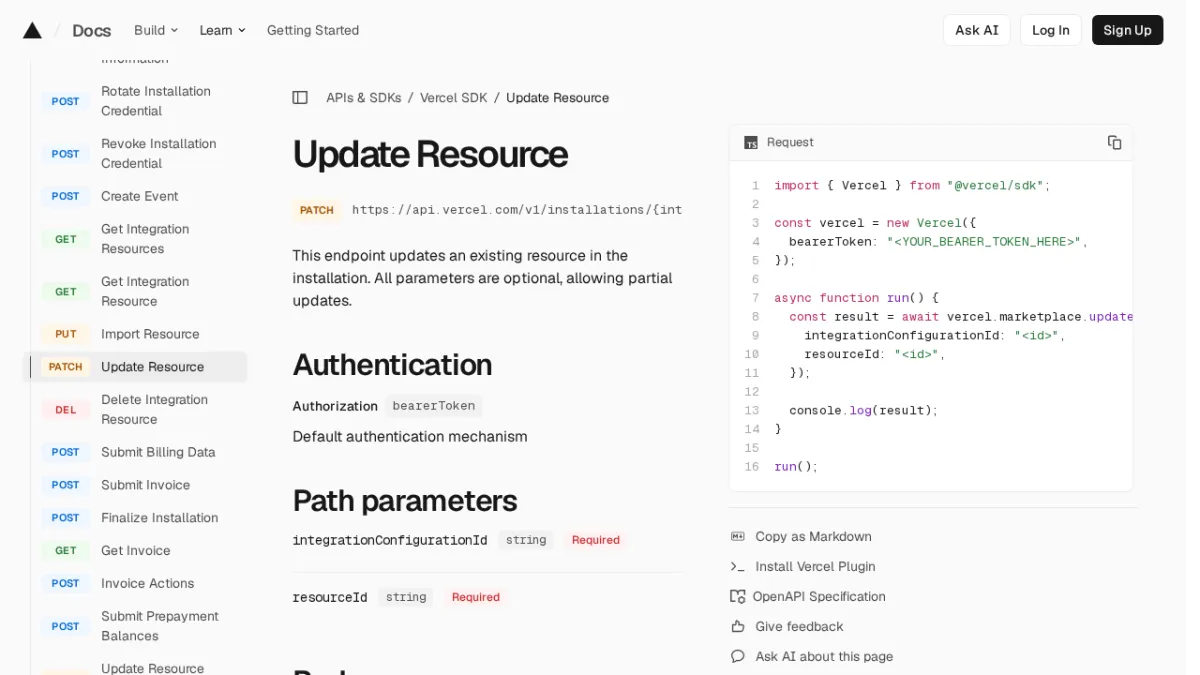1200x675 pixels.
Task: Click Ask AI about this page
Action: (824, 657)
